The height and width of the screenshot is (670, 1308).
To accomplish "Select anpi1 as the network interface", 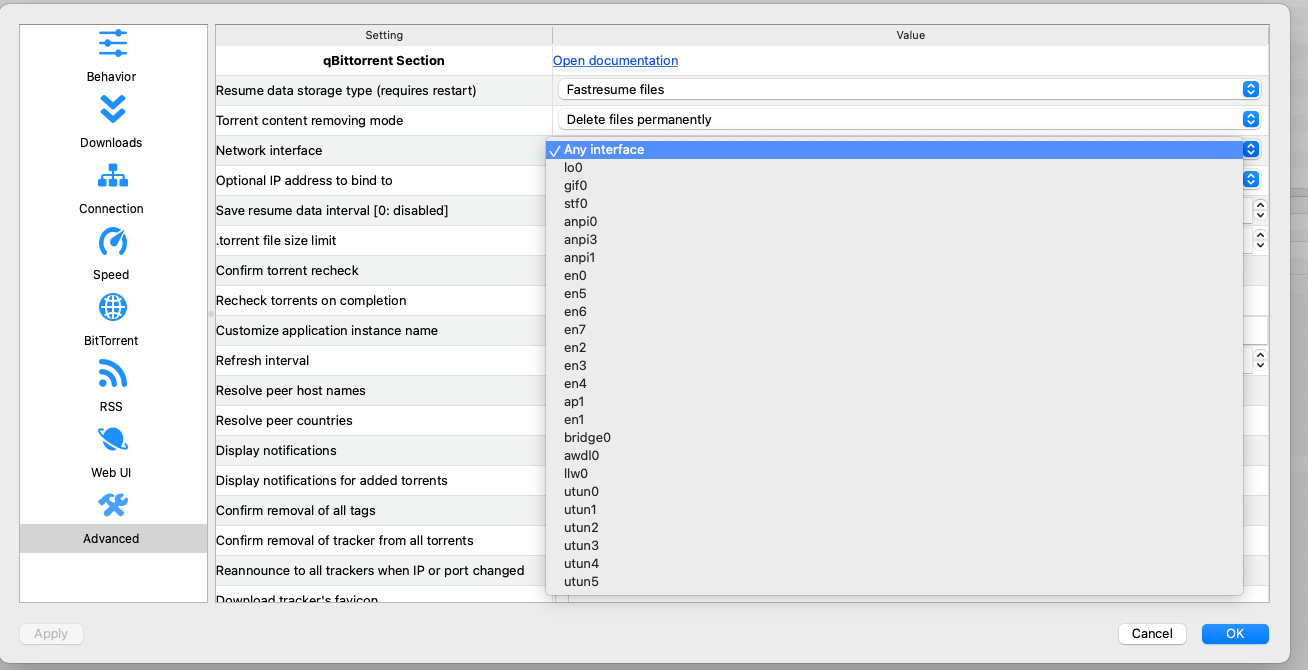I will tap(894, 258).
